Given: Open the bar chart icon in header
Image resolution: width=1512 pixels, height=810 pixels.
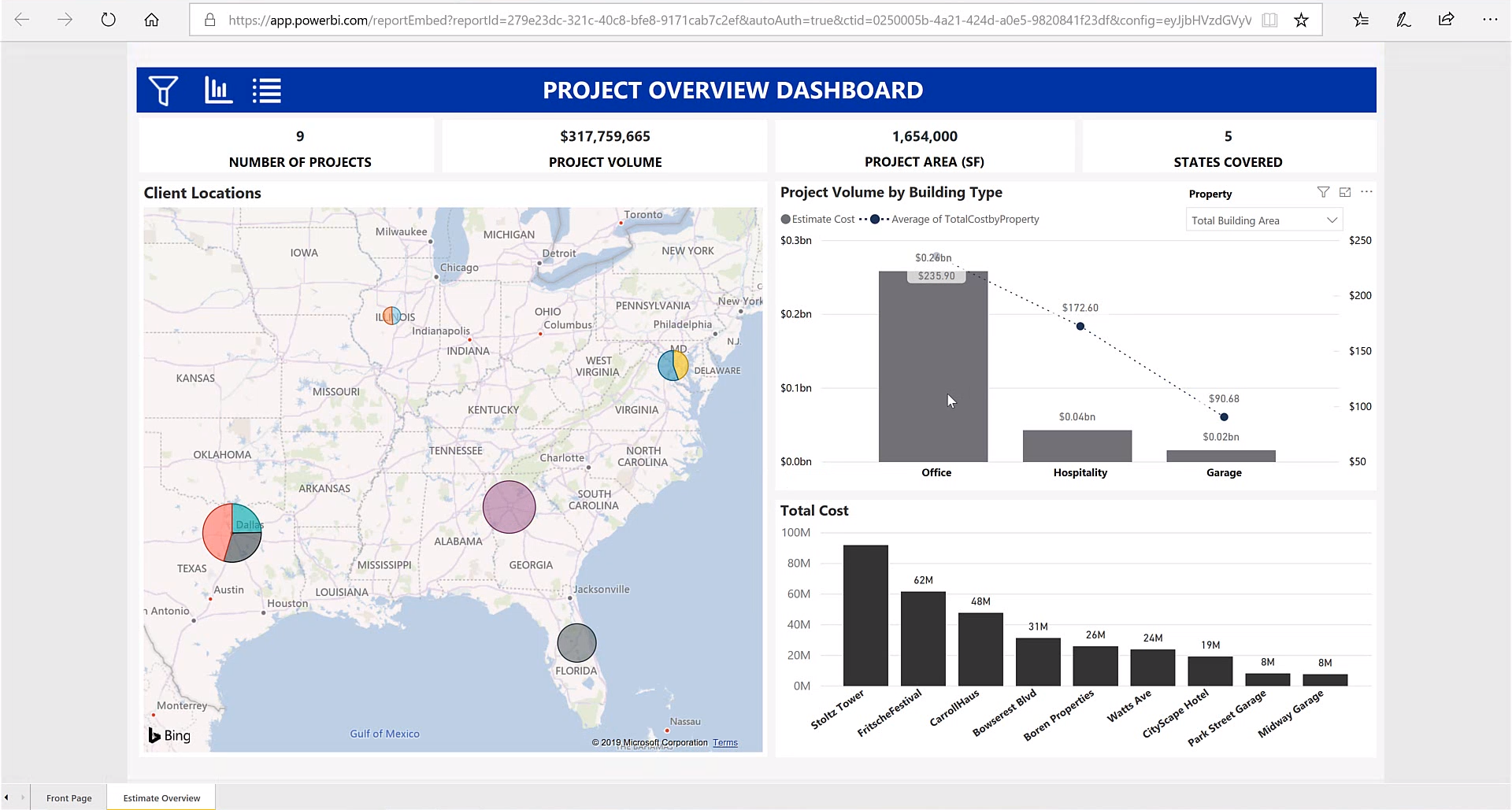Looking at the screenshot, I should 218,91.
